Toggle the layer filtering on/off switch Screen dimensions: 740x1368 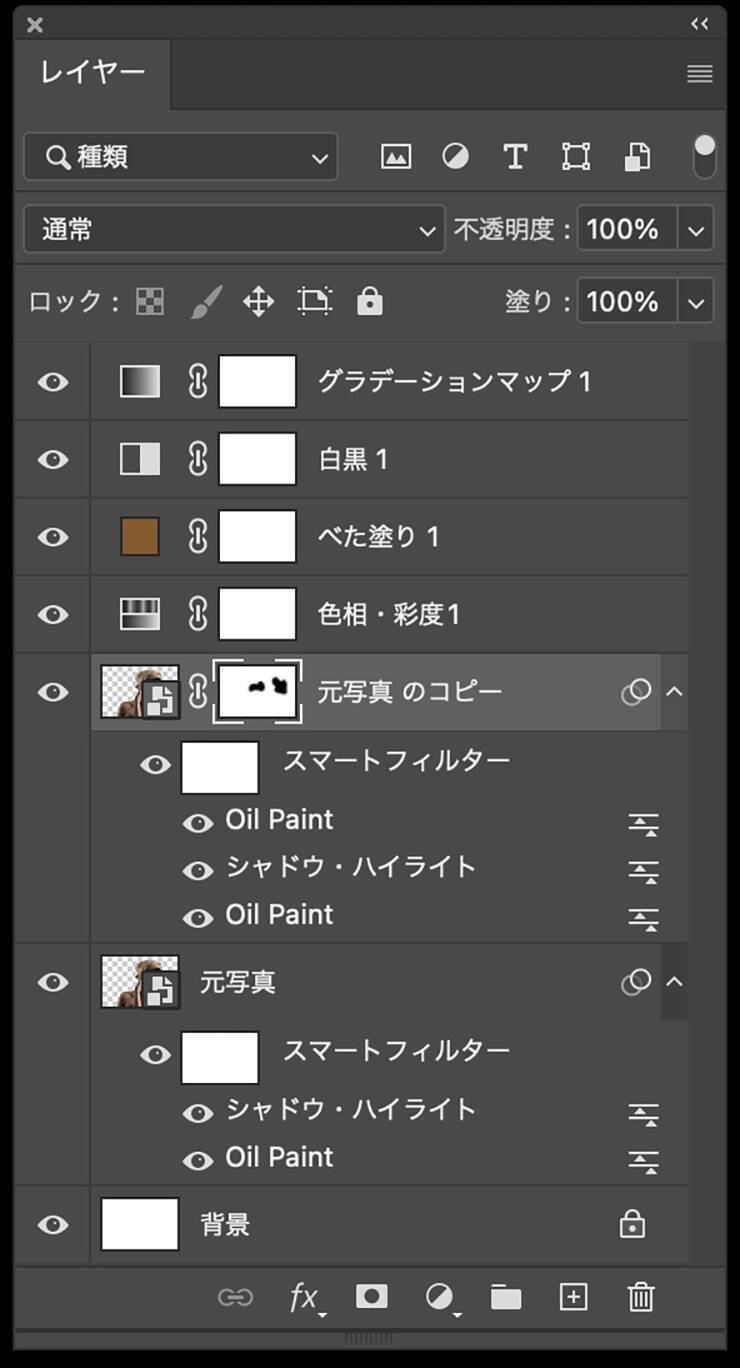[705, 157]
